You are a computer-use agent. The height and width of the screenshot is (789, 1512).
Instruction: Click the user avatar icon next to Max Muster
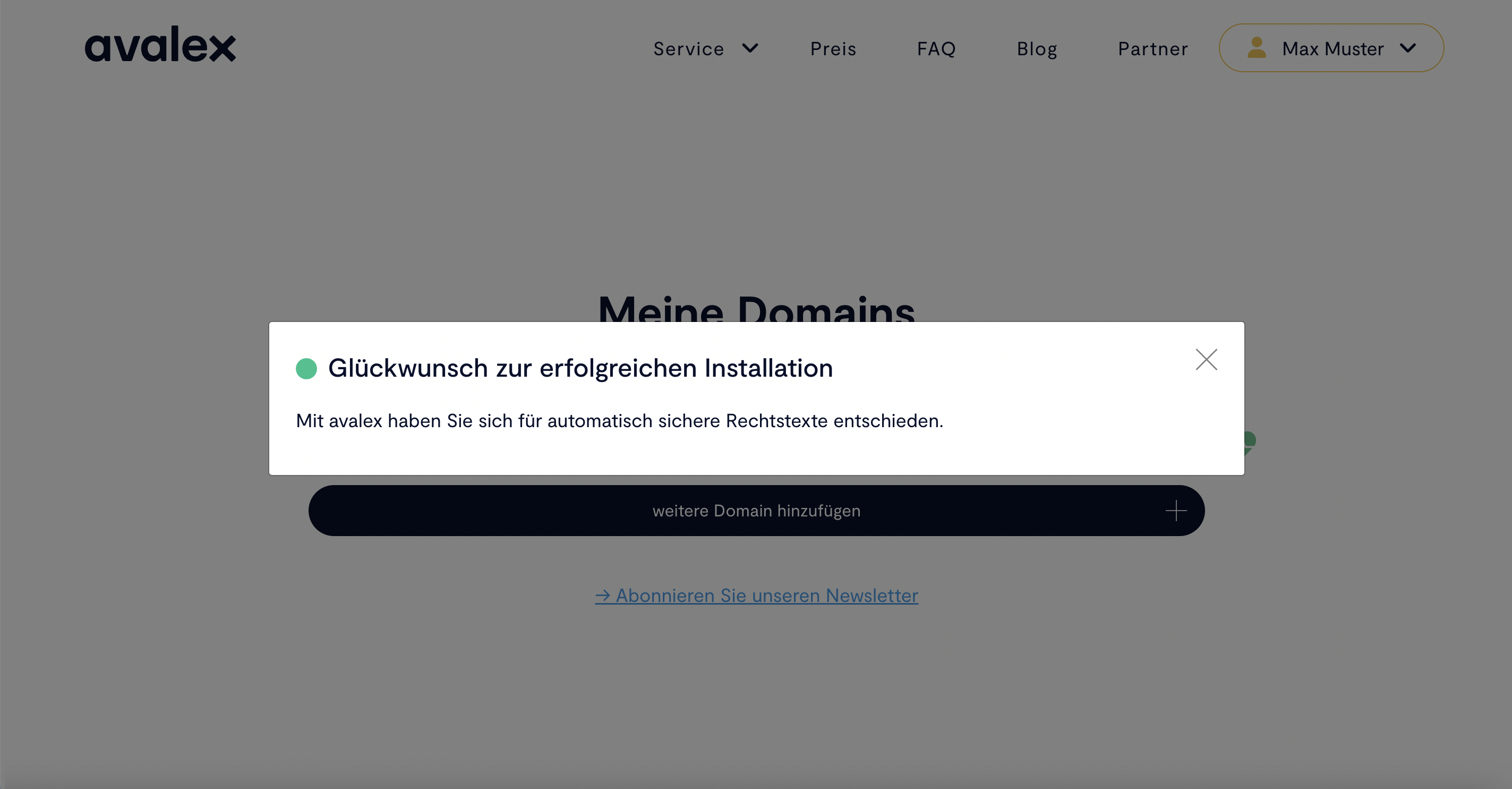pyautogui.click(x=1256, y=48)
